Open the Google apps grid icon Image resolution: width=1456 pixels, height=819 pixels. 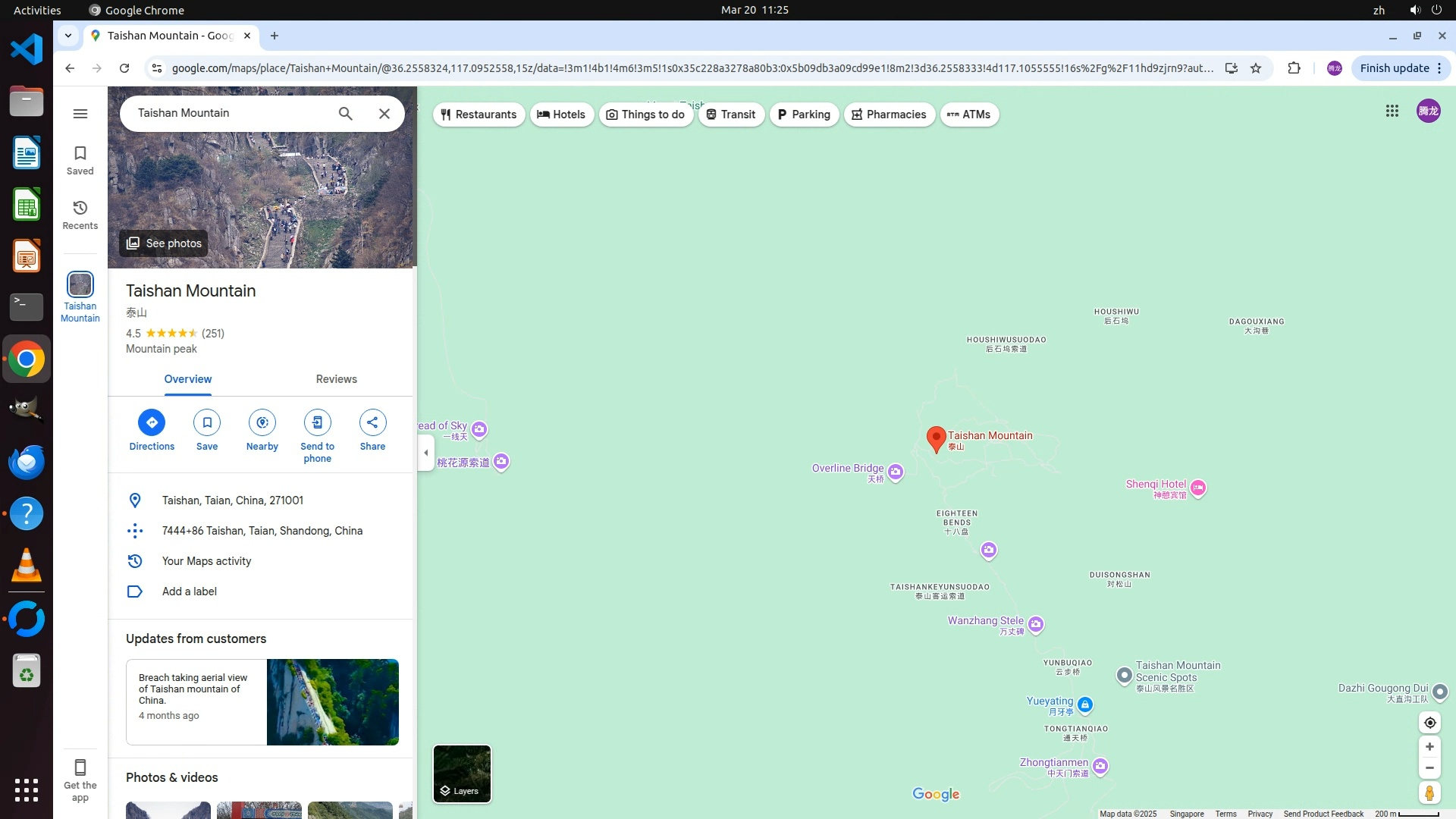[1392, 111]
